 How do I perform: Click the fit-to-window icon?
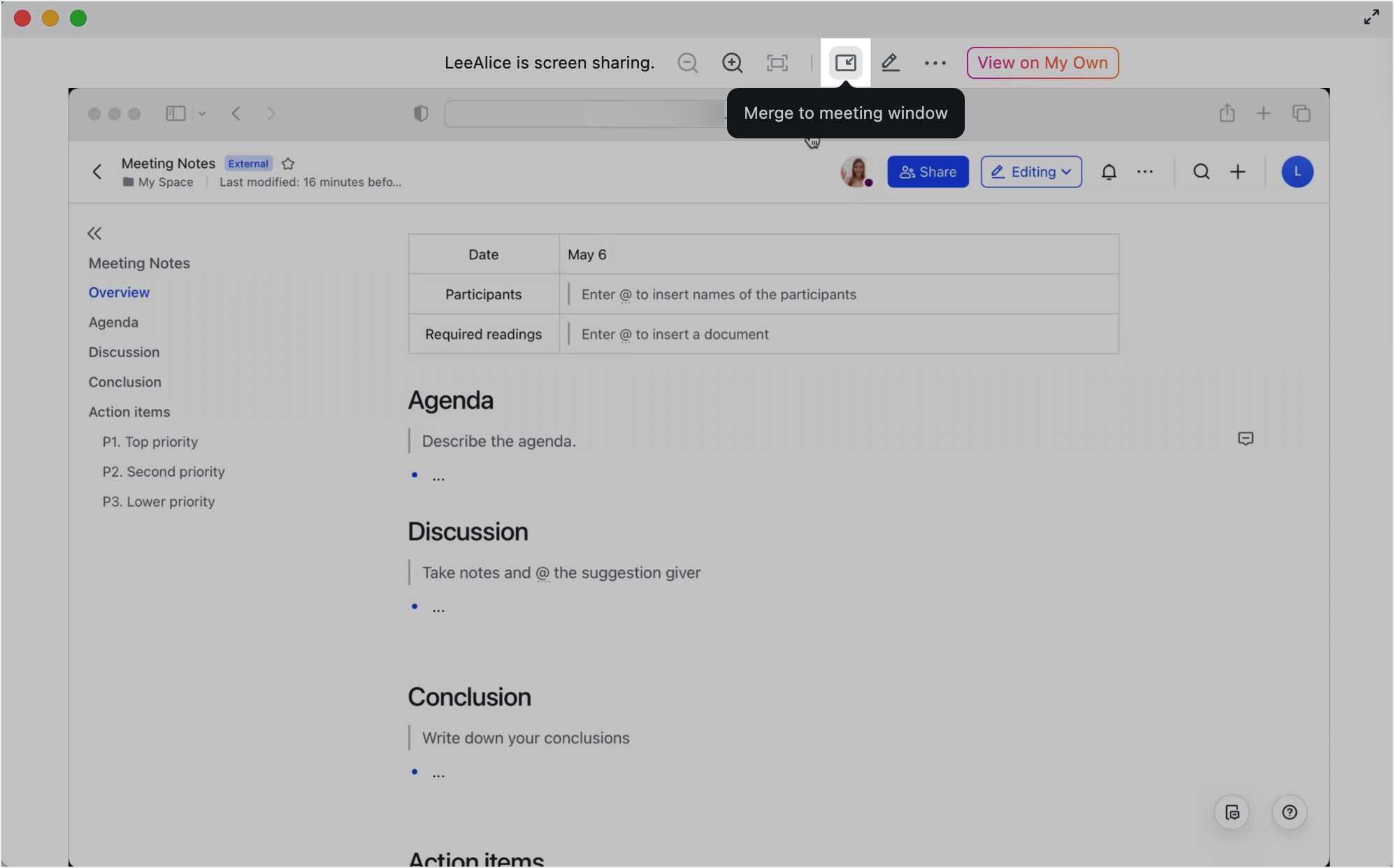(x=777, y=63)
